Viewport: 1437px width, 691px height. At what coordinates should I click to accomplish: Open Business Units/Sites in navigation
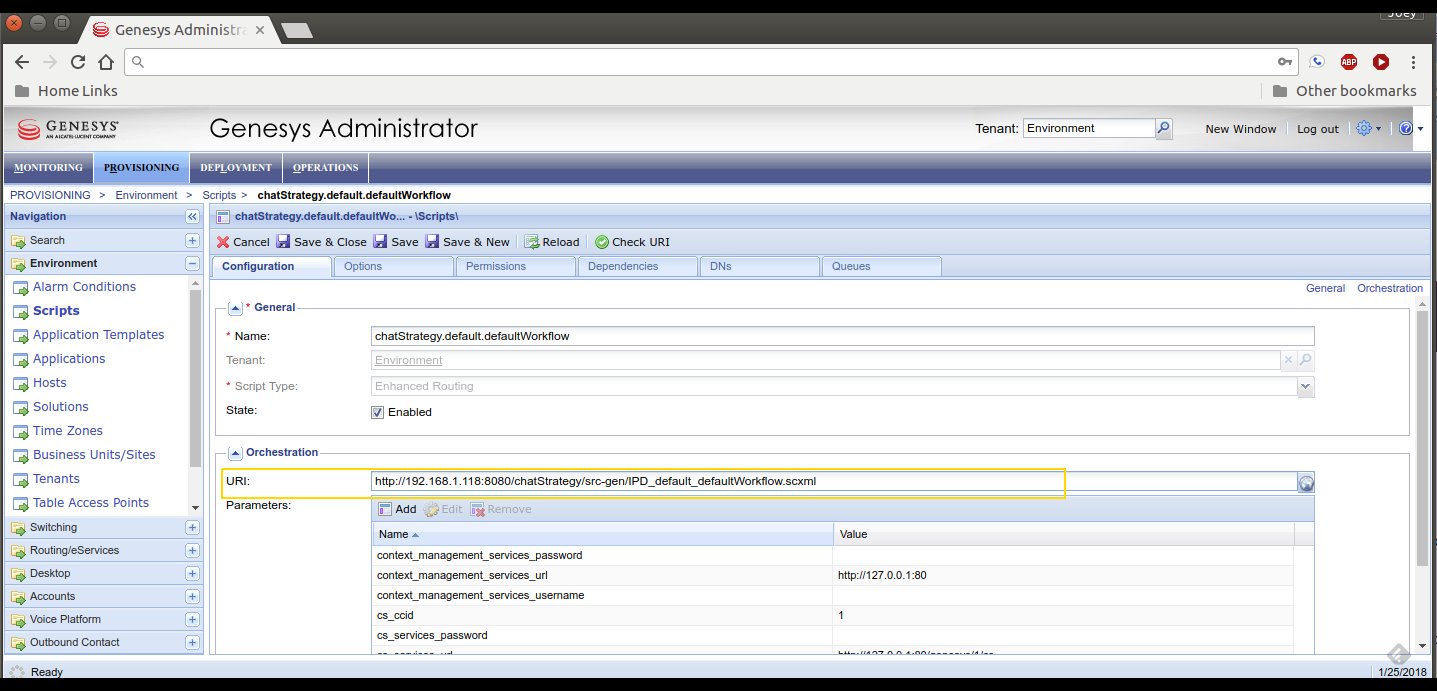[94, 455]
